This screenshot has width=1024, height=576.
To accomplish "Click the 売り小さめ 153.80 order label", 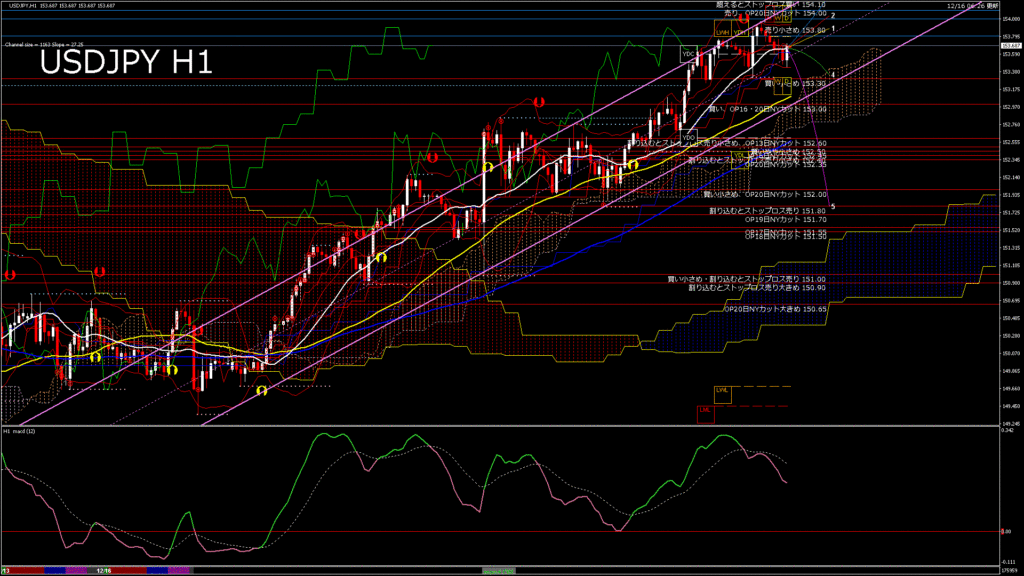I will (x=795, y=31).
